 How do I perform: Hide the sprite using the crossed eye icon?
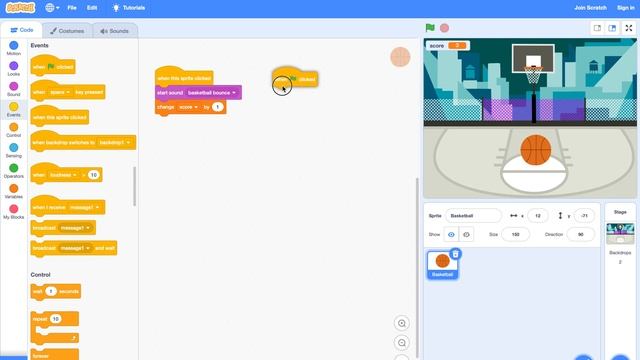(x=466, y=234)
